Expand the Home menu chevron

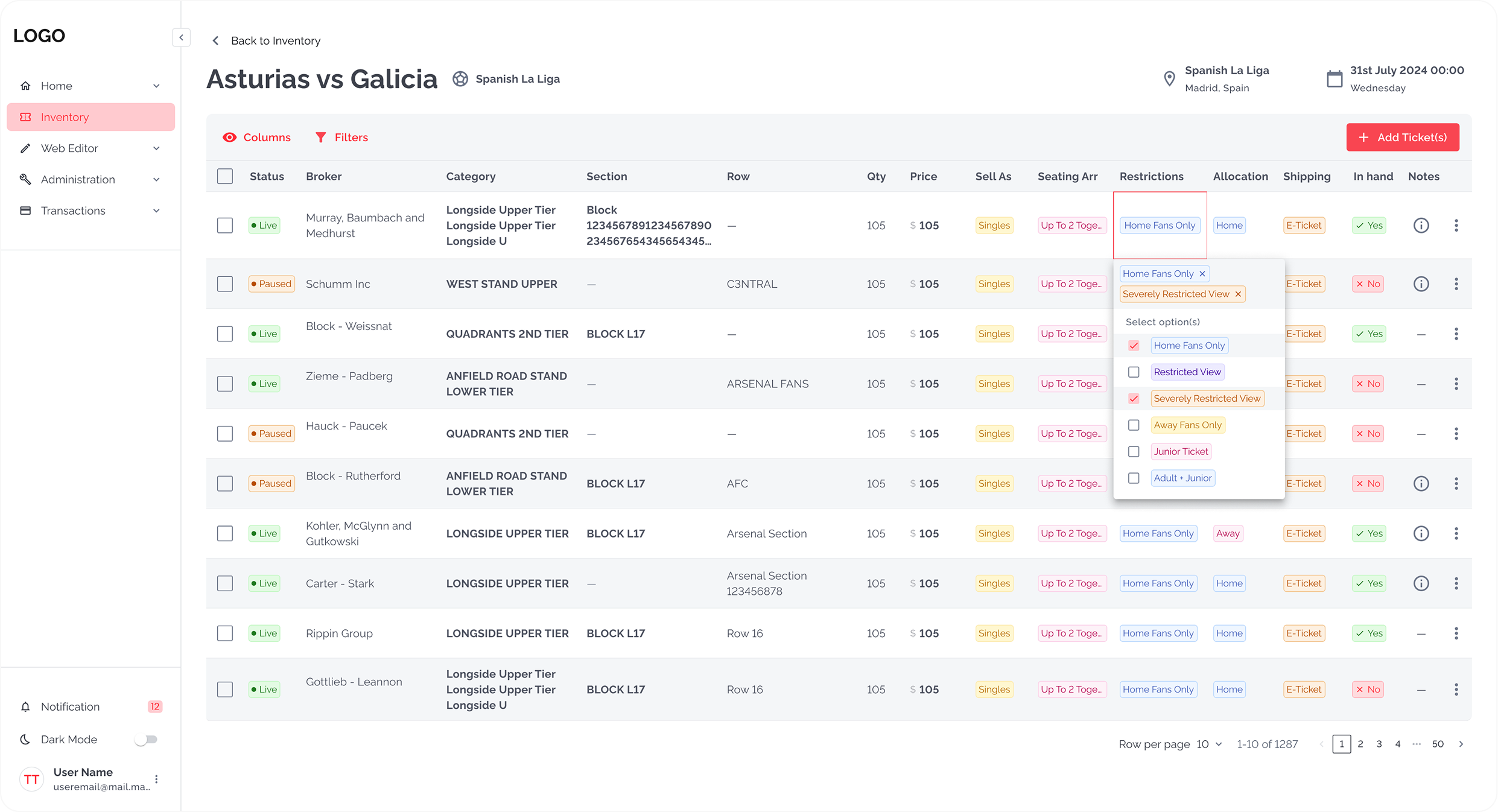(x=156, y=86)
